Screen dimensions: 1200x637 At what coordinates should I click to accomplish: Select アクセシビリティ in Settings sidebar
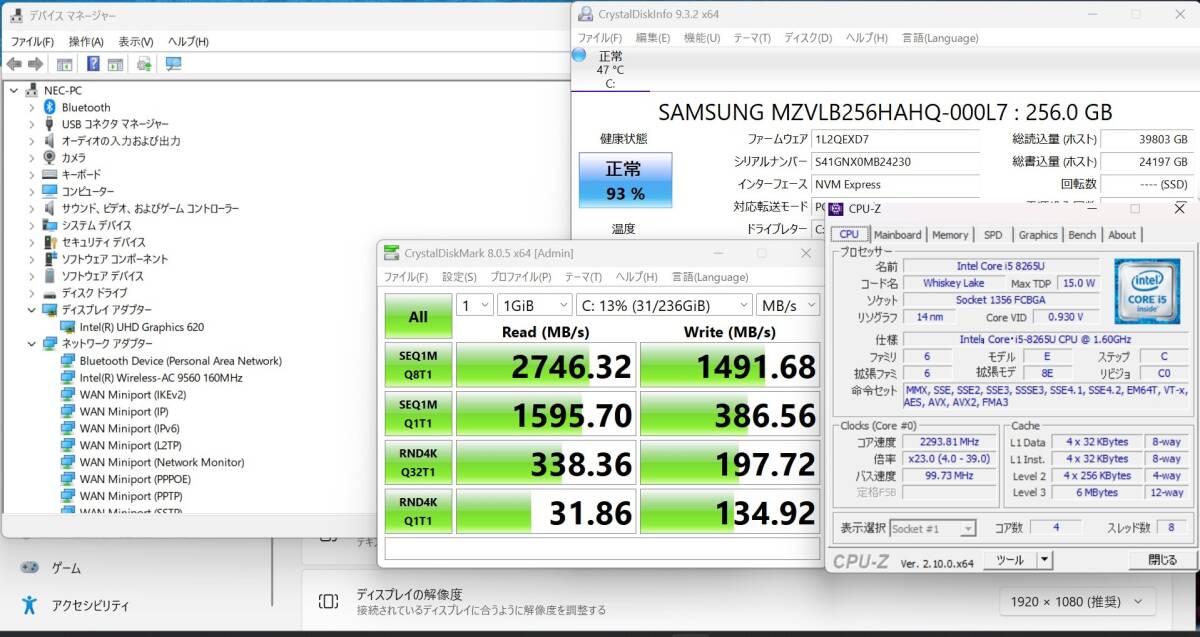[90, 605]
